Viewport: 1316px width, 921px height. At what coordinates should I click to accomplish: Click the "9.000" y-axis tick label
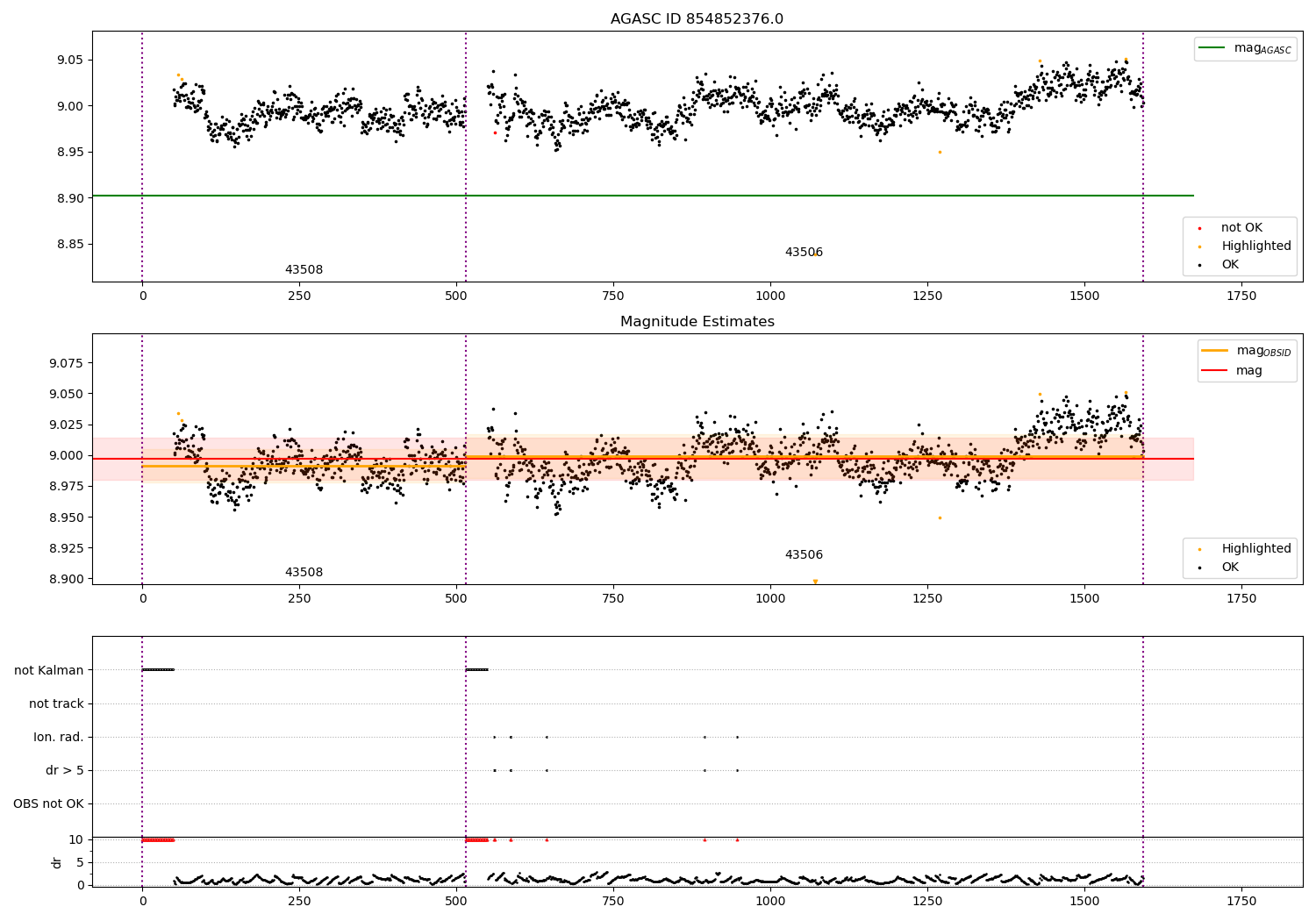tap(67, 455)
